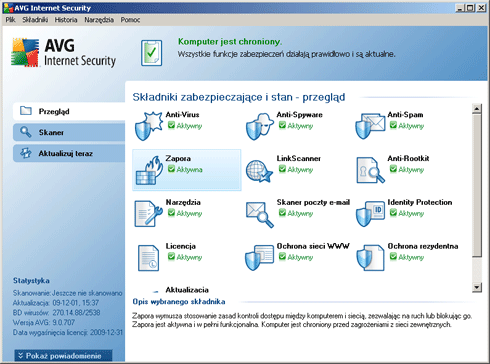The height and width of the screenshot is (364, 490).
Task: Click the components list scrollbar thumb
Action: (477, 186)
